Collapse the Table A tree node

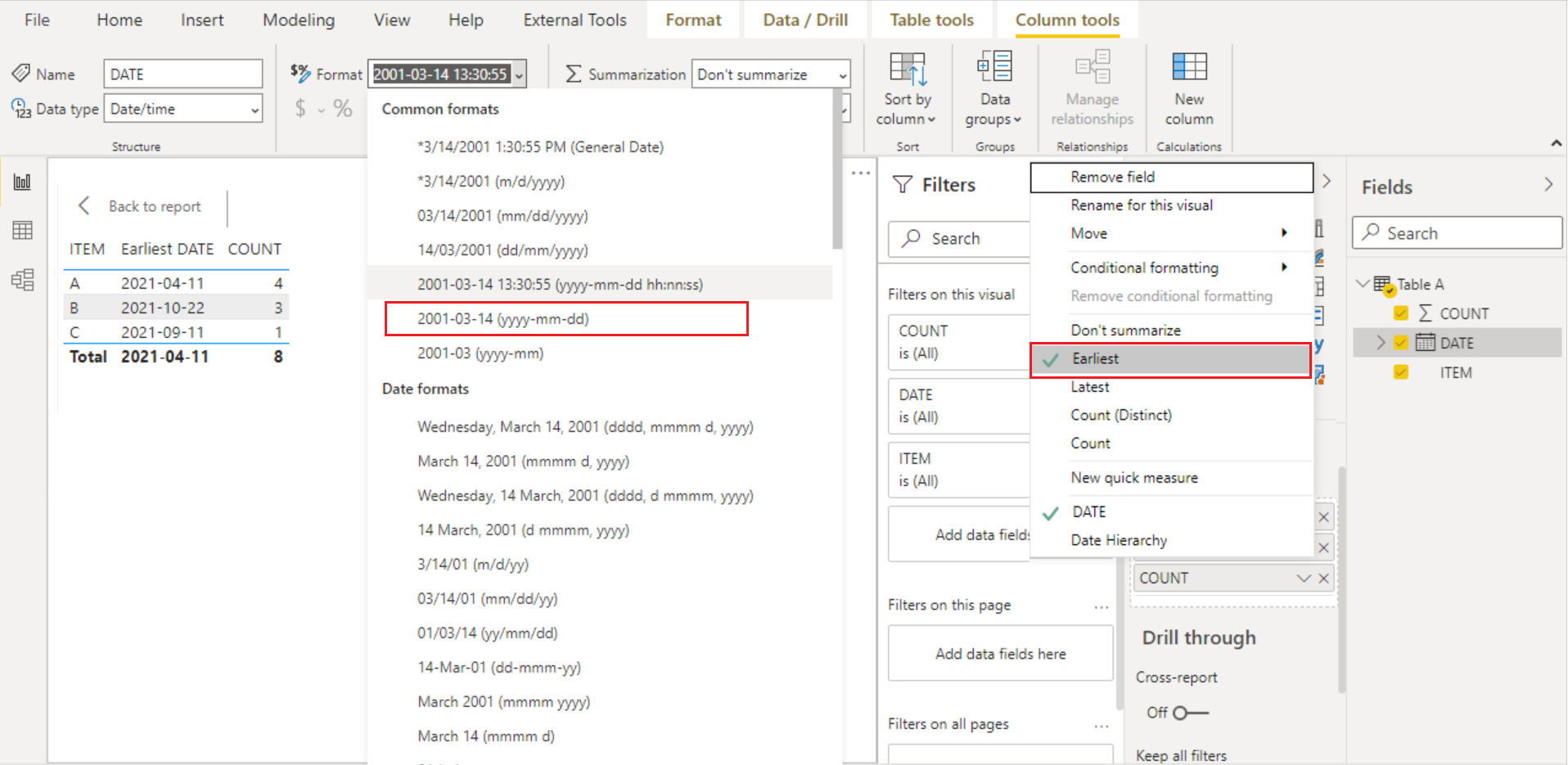(x=1363, y=284)
